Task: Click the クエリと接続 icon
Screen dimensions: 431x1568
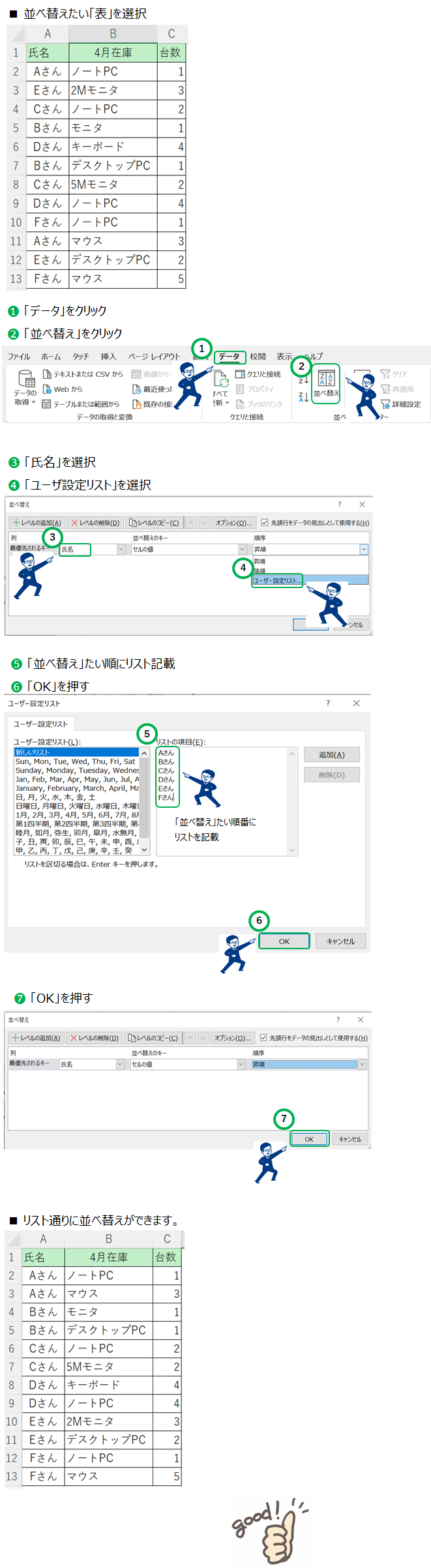Action: point(240,374)
